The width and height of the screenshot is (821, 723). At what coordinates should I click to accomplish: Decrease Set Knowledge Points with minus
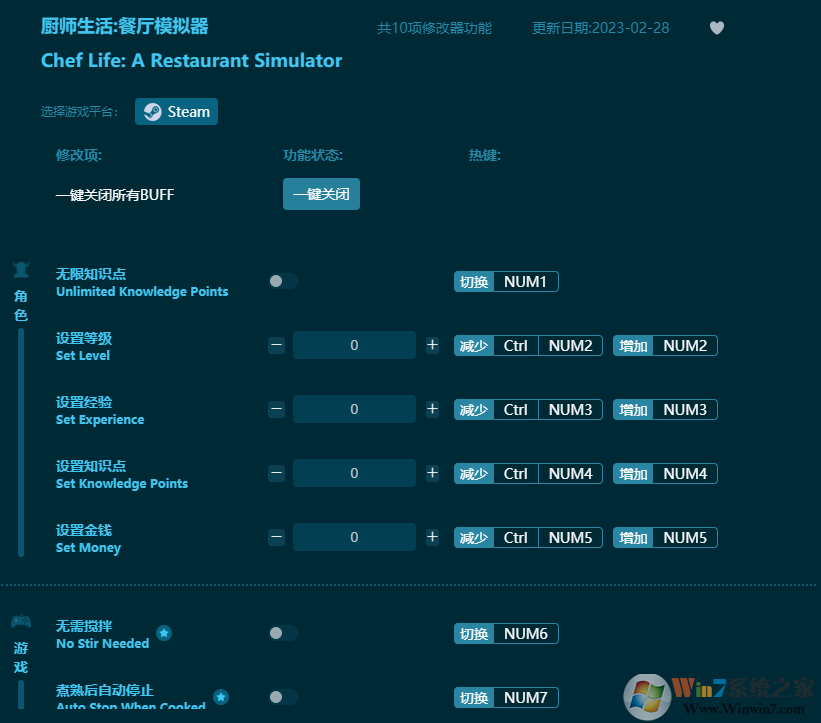point(276,473)
